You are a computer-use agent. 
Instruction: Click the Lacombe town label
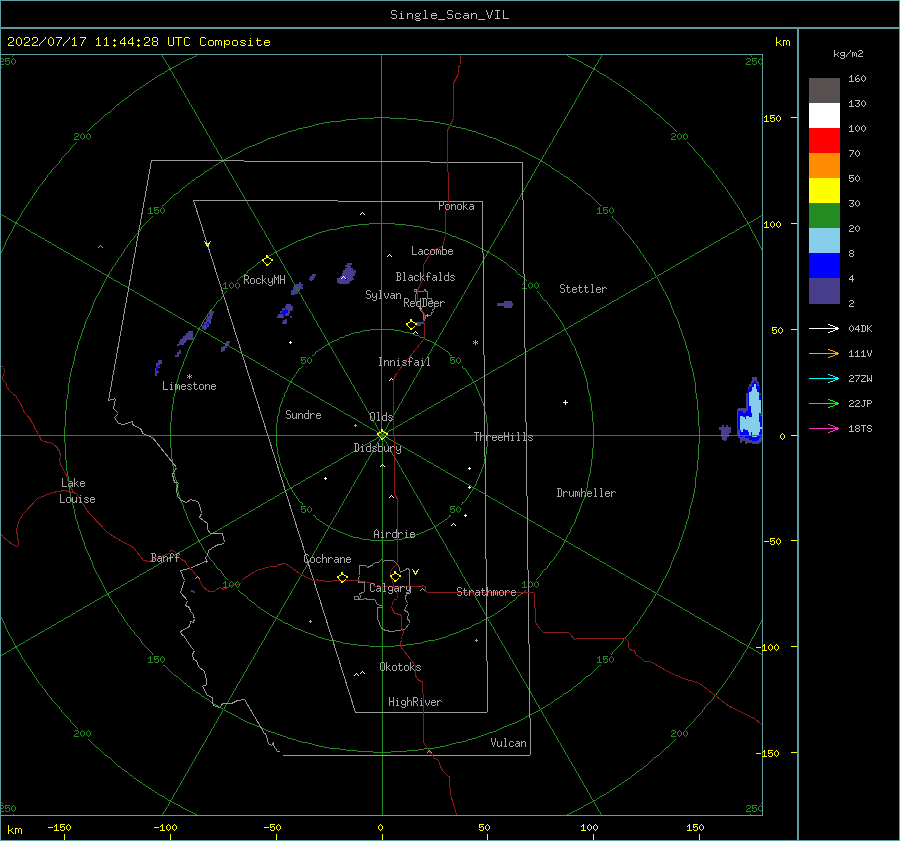click(432, 251)
